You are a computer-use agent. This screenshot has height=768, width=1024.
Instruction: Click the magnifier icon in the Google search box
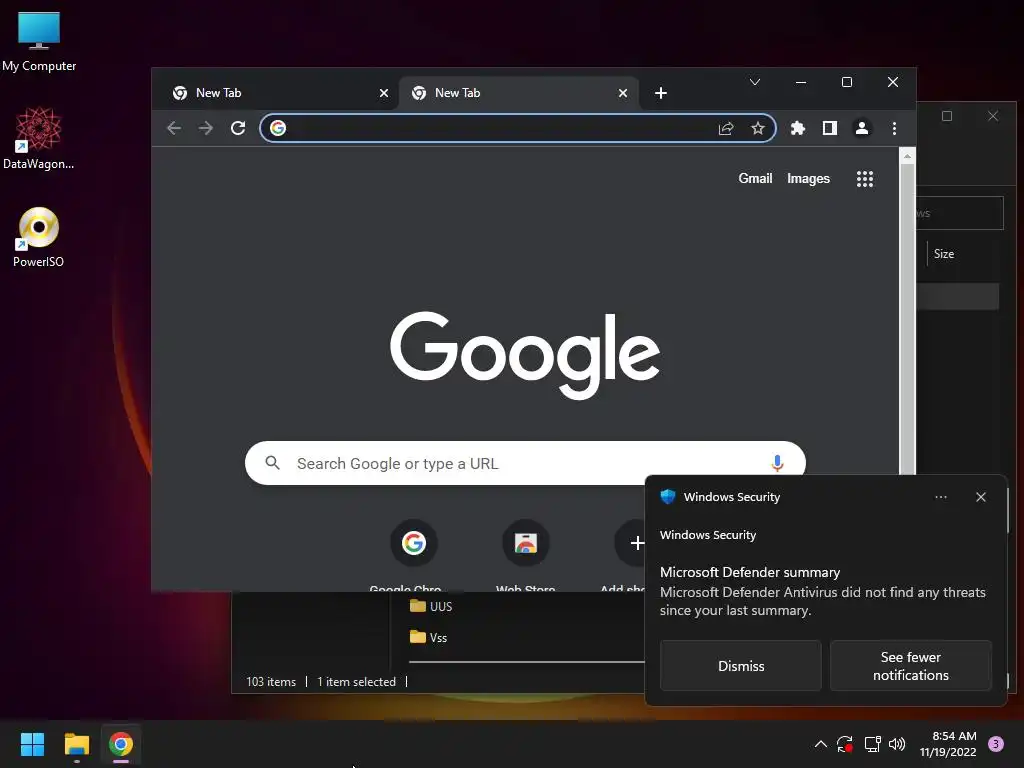pos(272,463)
